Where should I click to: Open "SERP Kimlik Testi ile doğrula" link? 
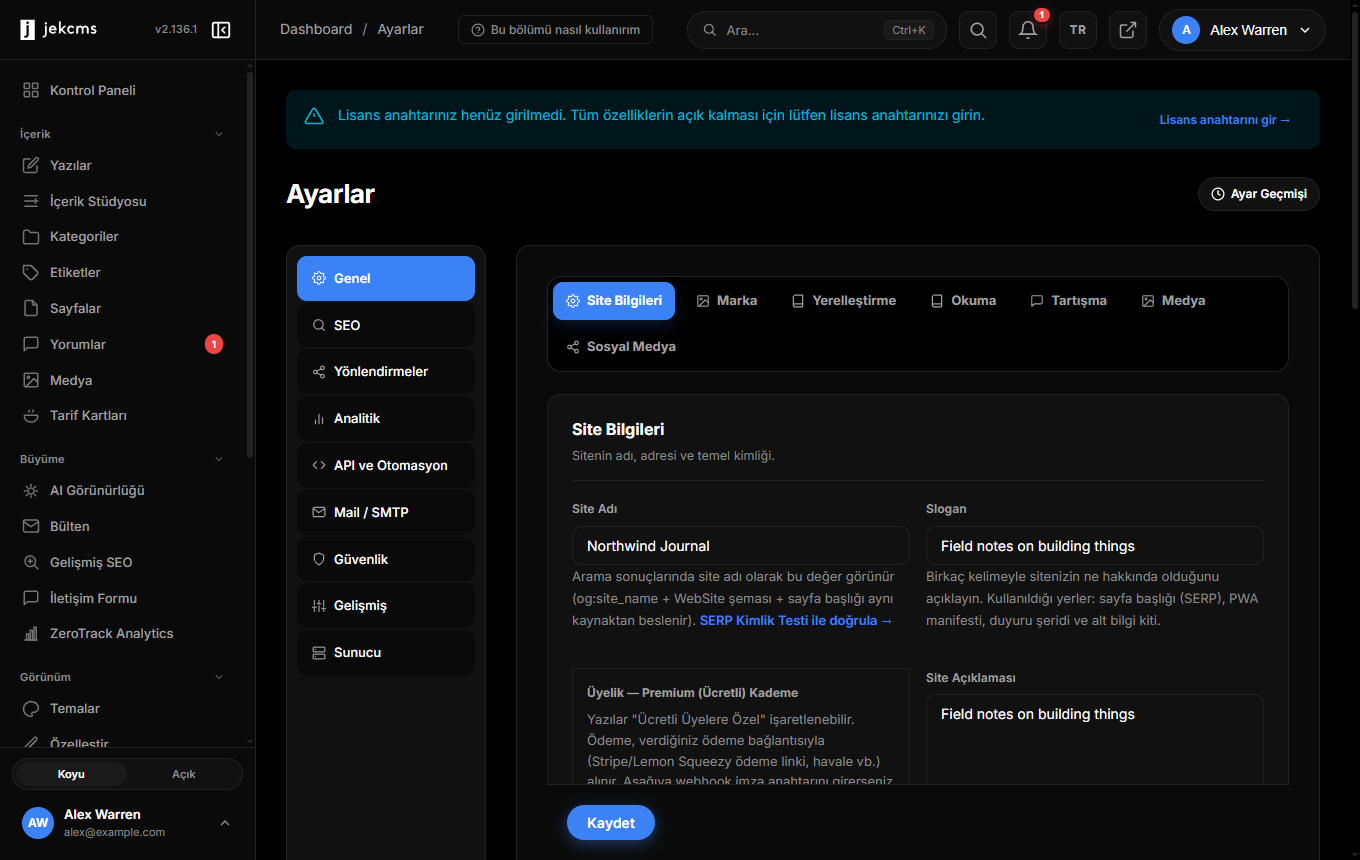point(796,621)
